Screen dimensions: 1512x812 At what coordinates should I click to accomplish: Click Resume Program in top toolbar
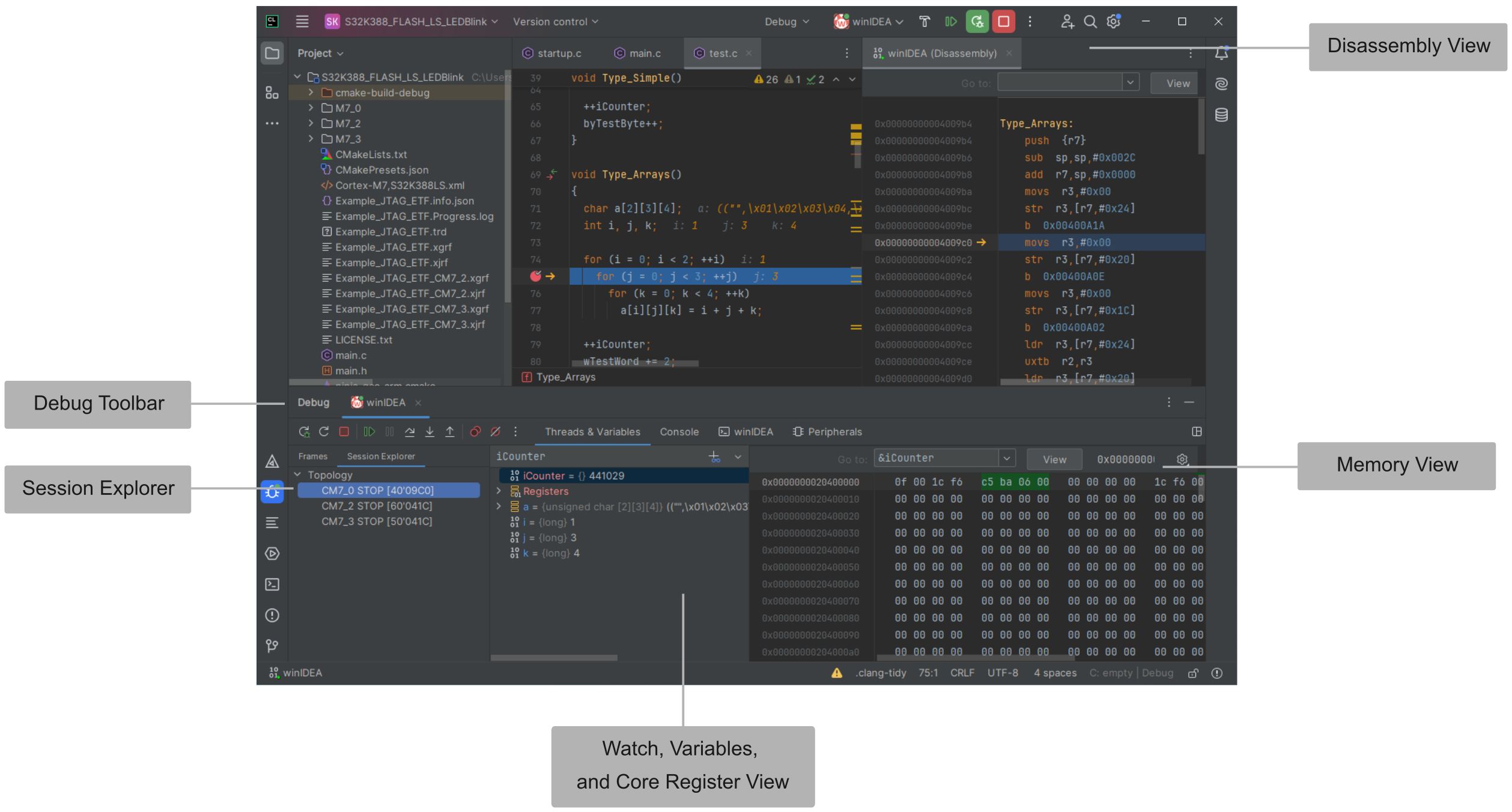(x=950, y=22)
